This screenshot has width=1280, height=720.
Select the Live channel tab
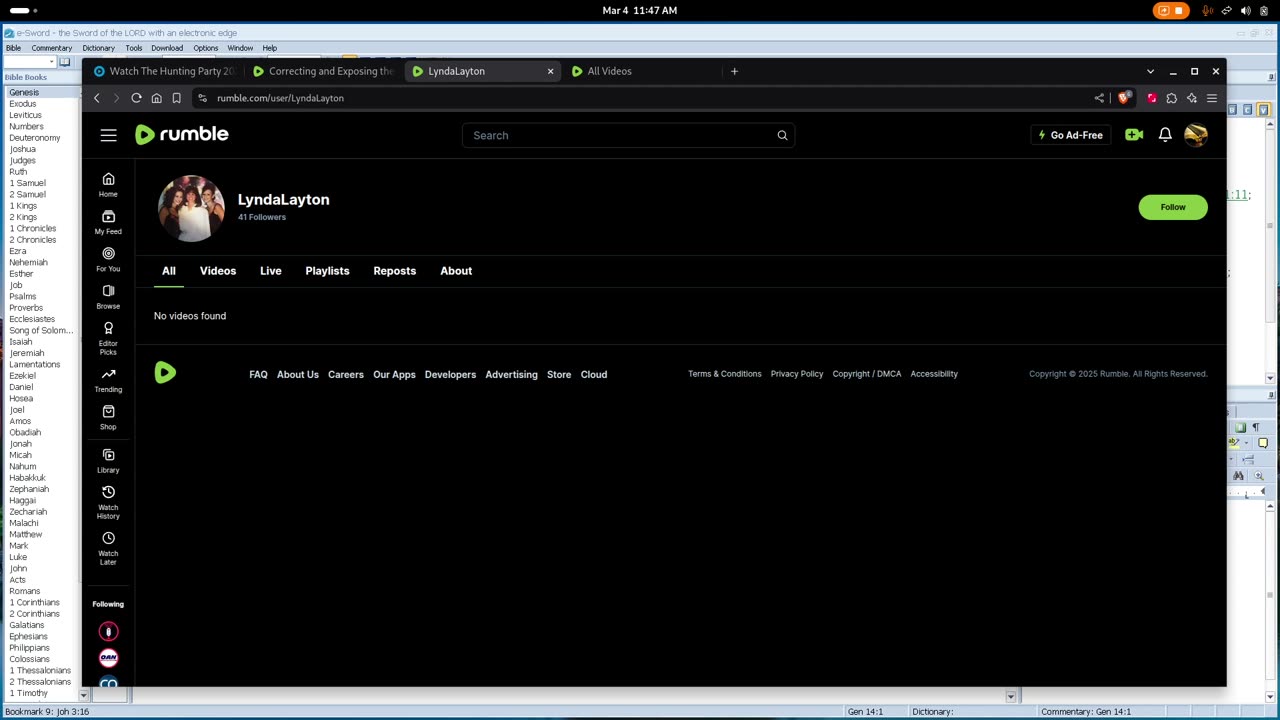(271, 271)
